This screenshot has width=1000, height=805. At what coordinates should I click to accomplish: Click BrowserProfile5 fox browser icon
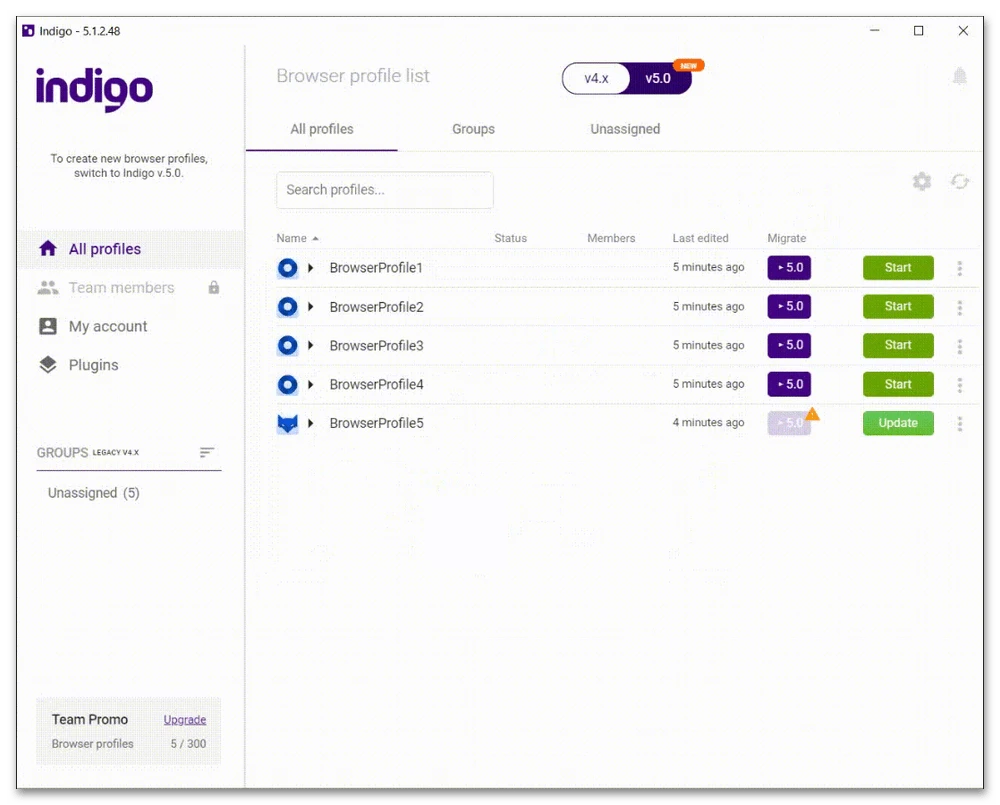(x=288, y=424)
